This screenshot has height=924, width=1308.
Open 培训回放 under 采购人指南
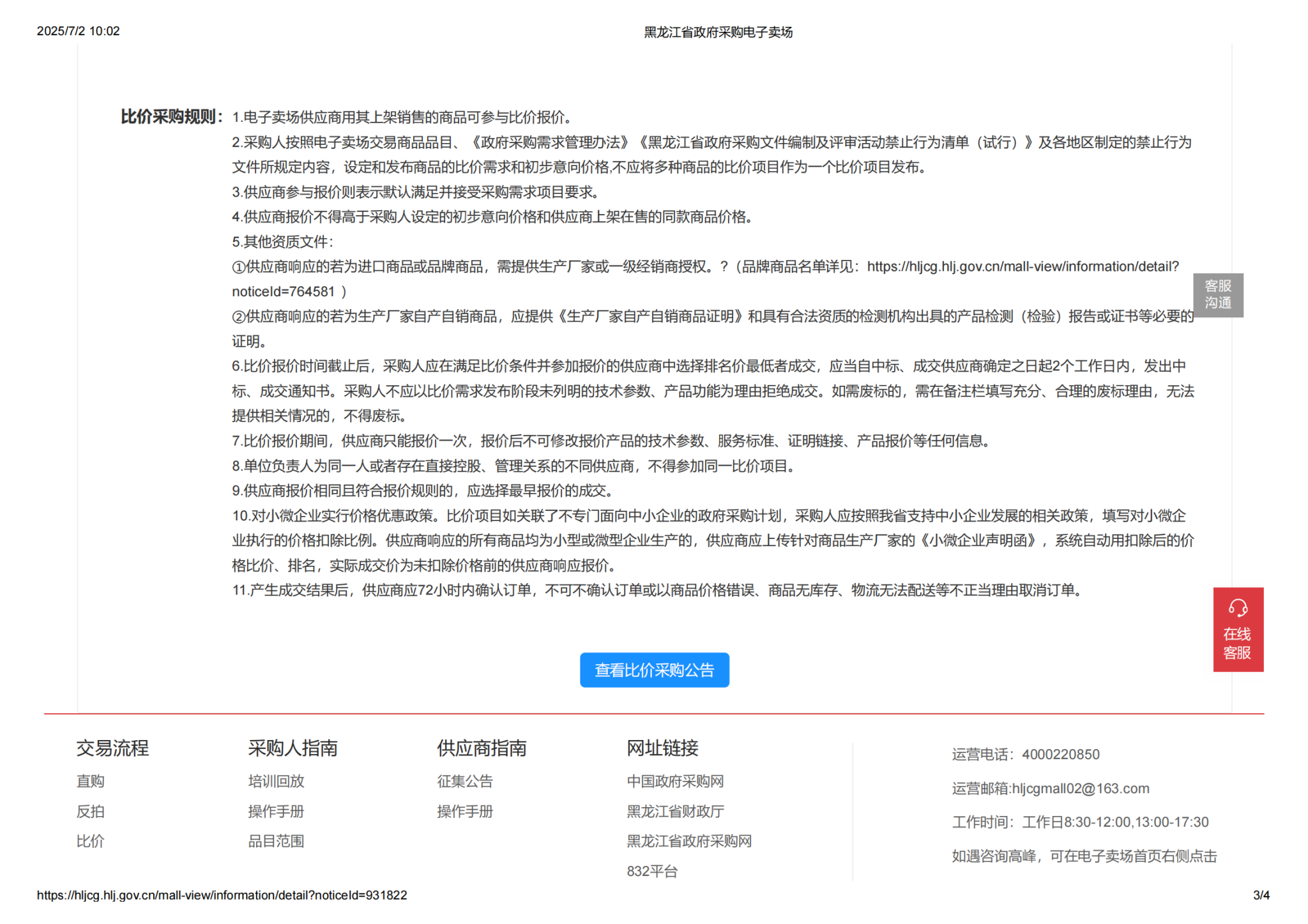pos(276,781)
